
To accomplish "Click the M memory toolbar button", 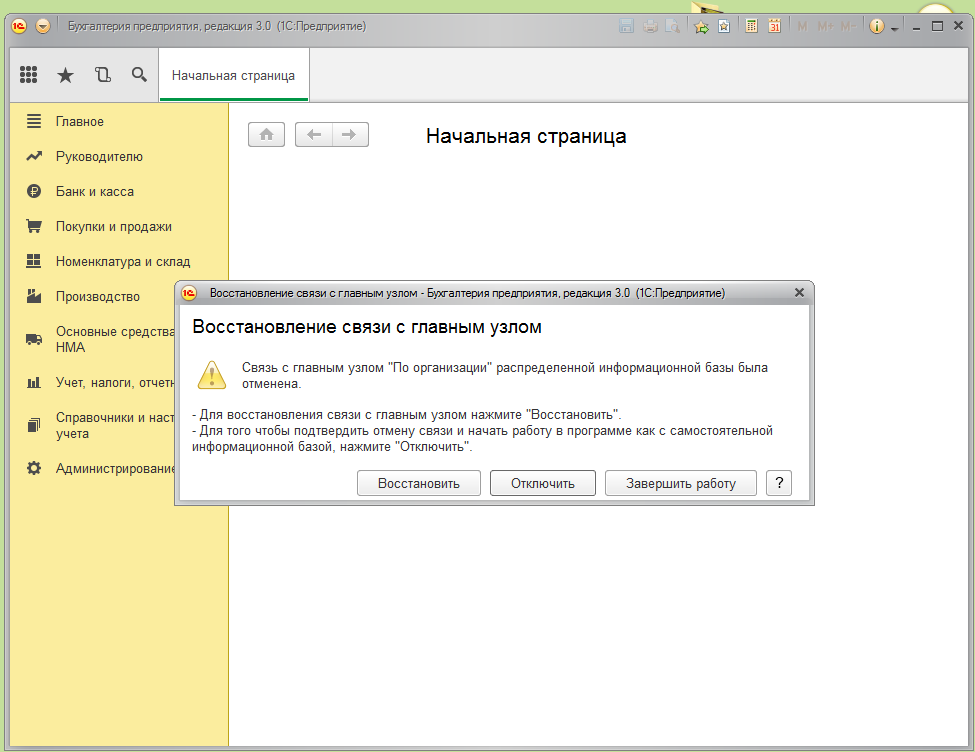I will point(802,26).
